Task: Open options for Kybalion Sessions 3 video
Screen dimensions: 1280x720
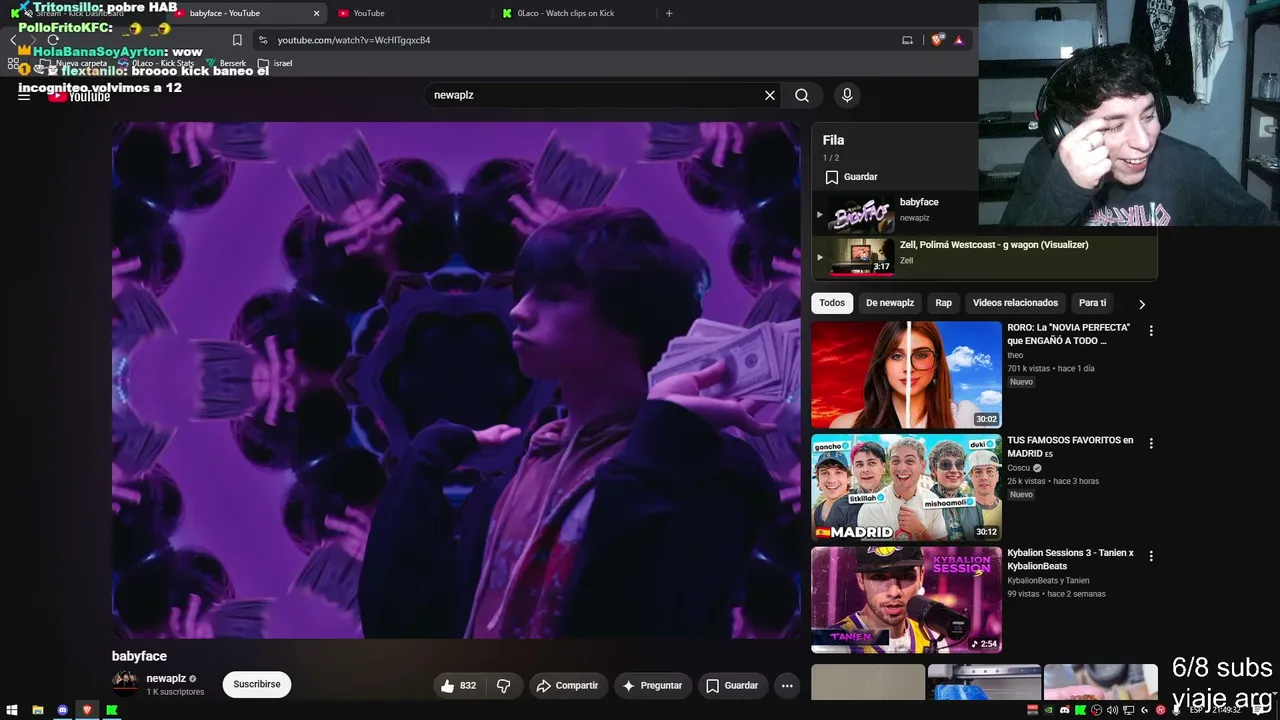Action: 1151,556
